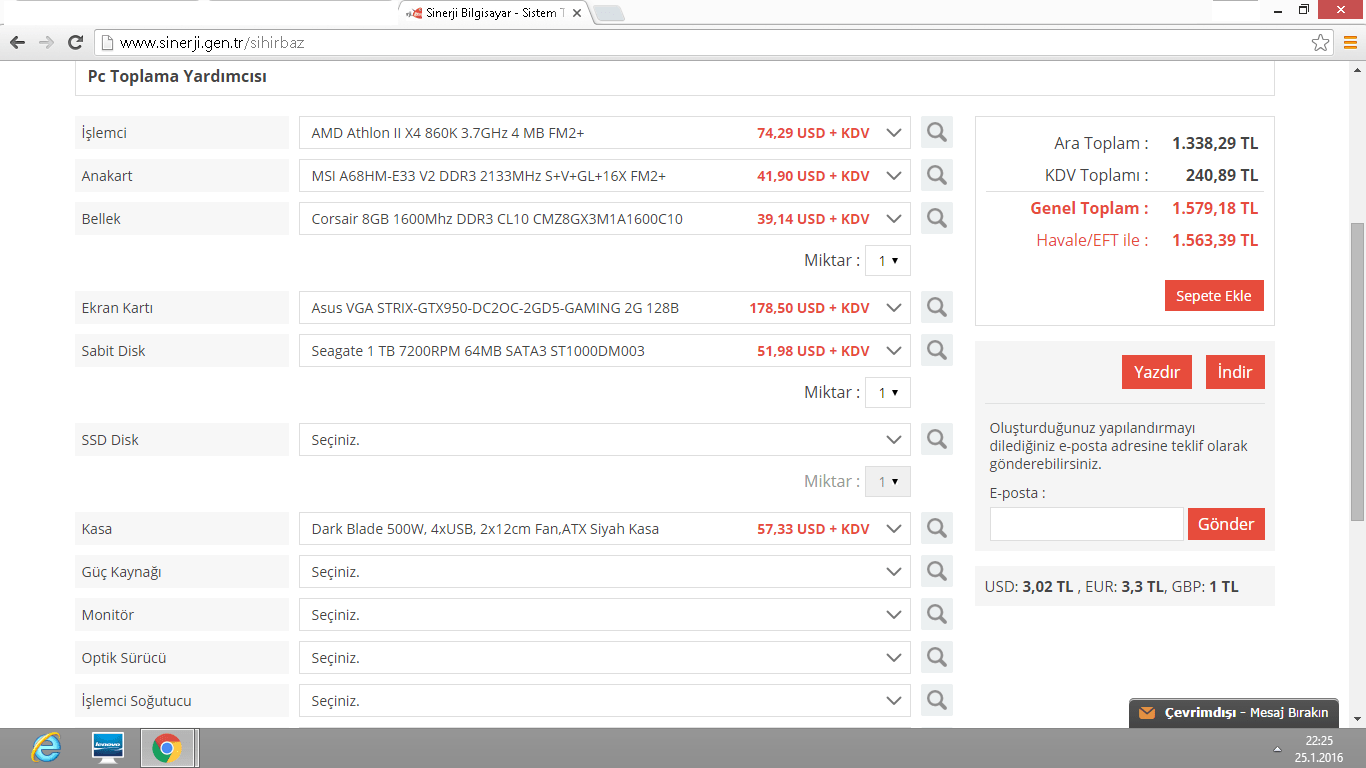Click the KDV Toplamı 240,89 TL value
Image resolution: width=1366 pixels, height=768 pixels.
click(1222, 175)
